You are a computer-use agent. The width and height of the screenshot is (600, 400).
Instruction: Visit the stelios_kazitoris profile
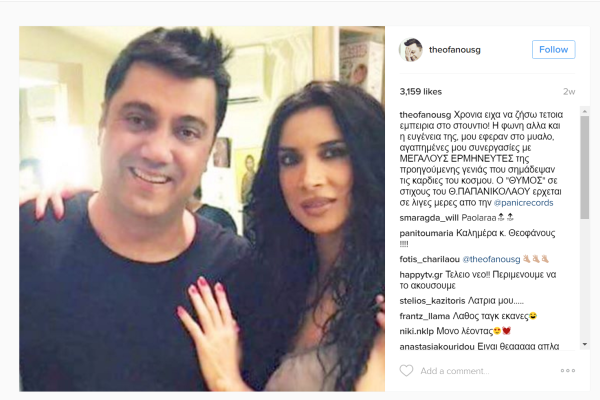click(432, 301)
